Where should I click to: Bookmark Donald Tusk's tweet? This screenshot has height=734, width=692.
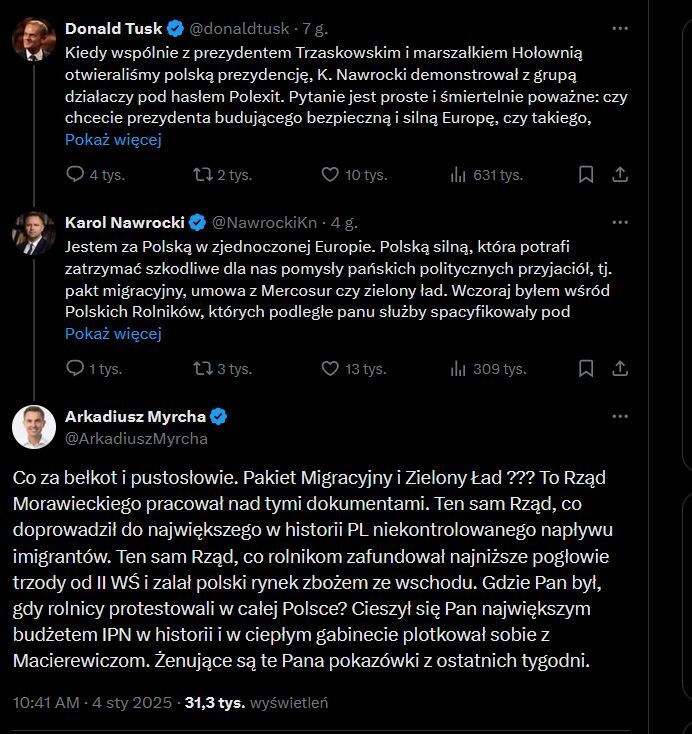point(586,174)
